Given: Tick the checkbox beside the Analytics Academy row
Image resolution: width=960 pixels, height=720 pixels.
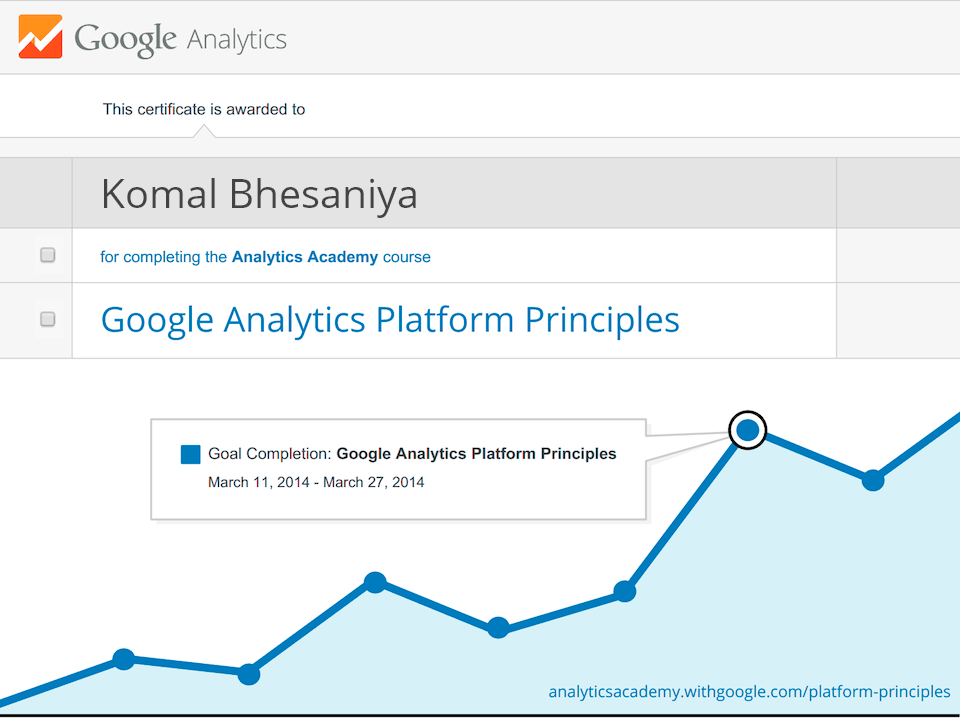Looking at the screenshot, I should click(x=47, y=256).
